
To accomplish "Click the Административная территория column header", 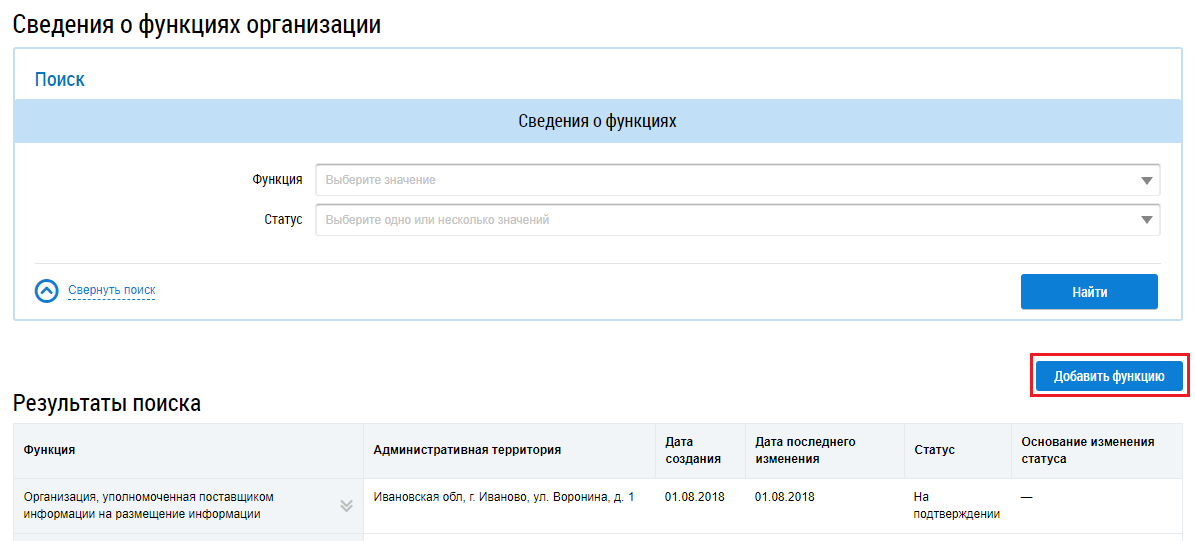I will tap(467, 450).
